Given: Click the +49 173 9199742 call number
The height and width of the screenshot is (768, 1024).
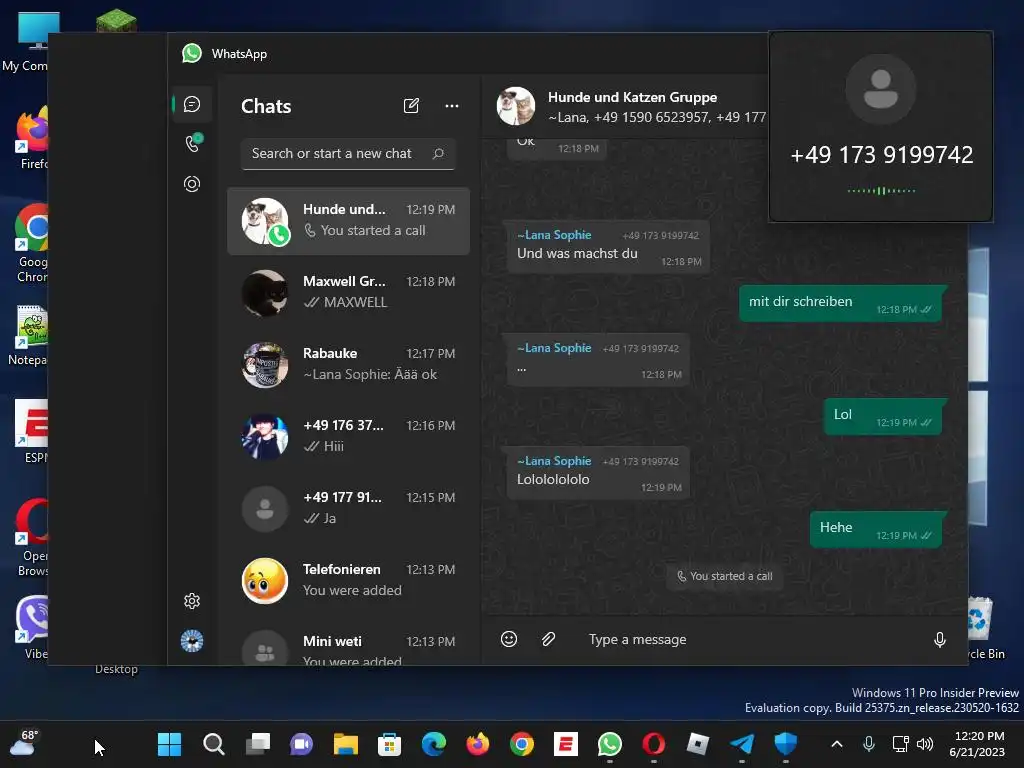Looking at the screenshot, I should tap(882, 155).
